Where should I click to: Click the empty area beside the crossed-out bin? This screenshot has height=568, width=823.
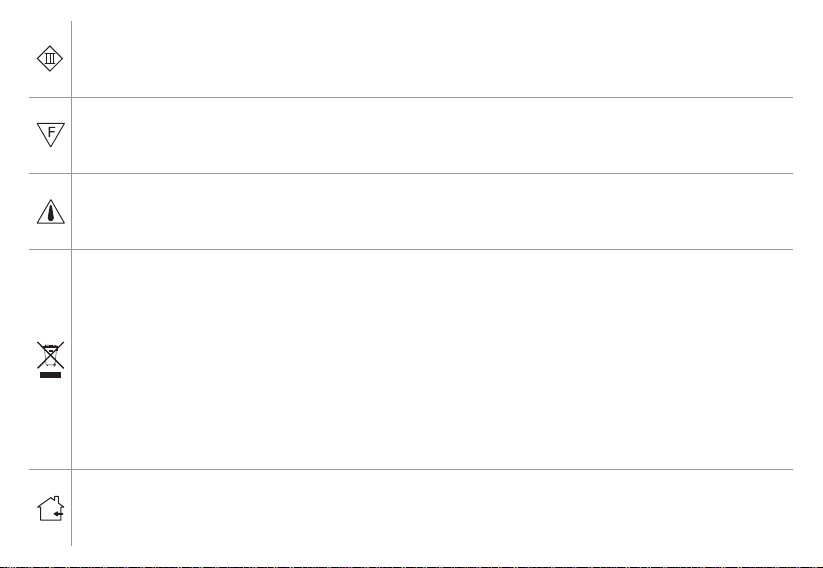(432, 360)
